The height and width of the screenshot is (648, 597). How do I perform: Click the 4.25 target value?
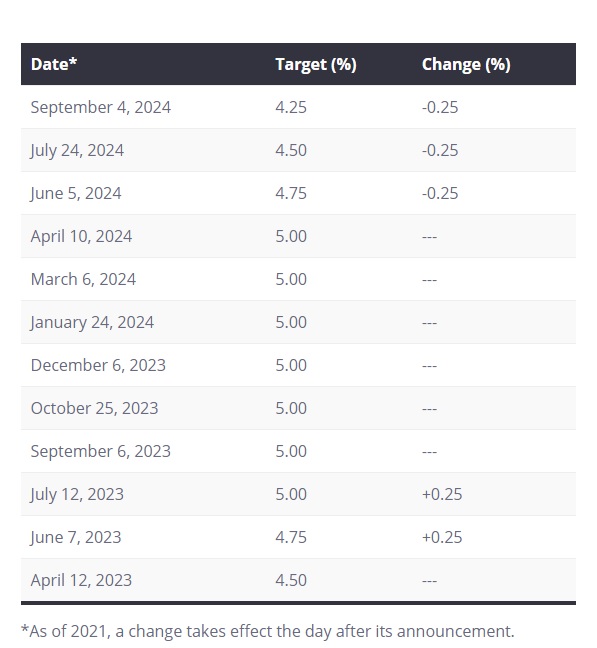tap(291, 107)
